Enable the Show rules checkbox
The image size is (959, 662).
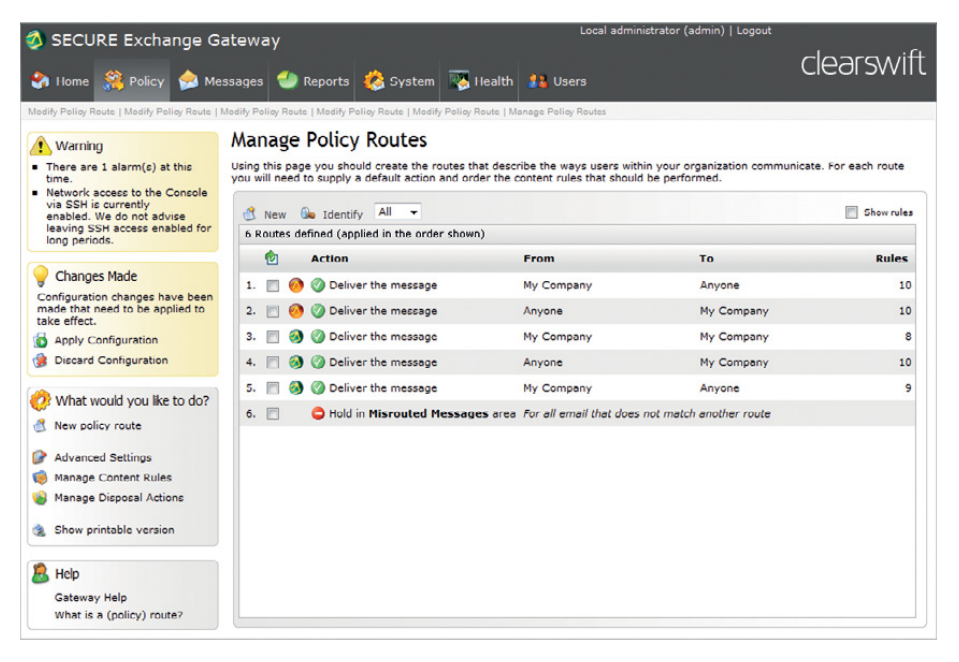(x=851, y=212)
